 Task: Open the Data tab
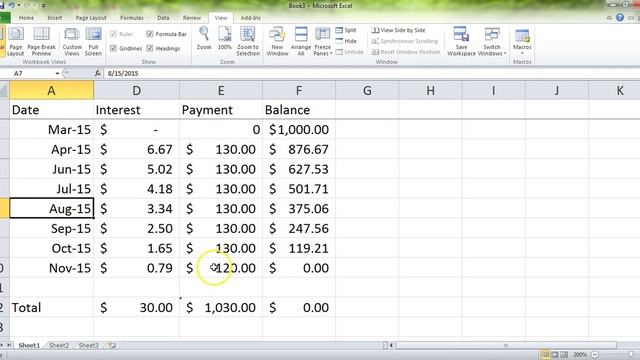coord(163,18)
